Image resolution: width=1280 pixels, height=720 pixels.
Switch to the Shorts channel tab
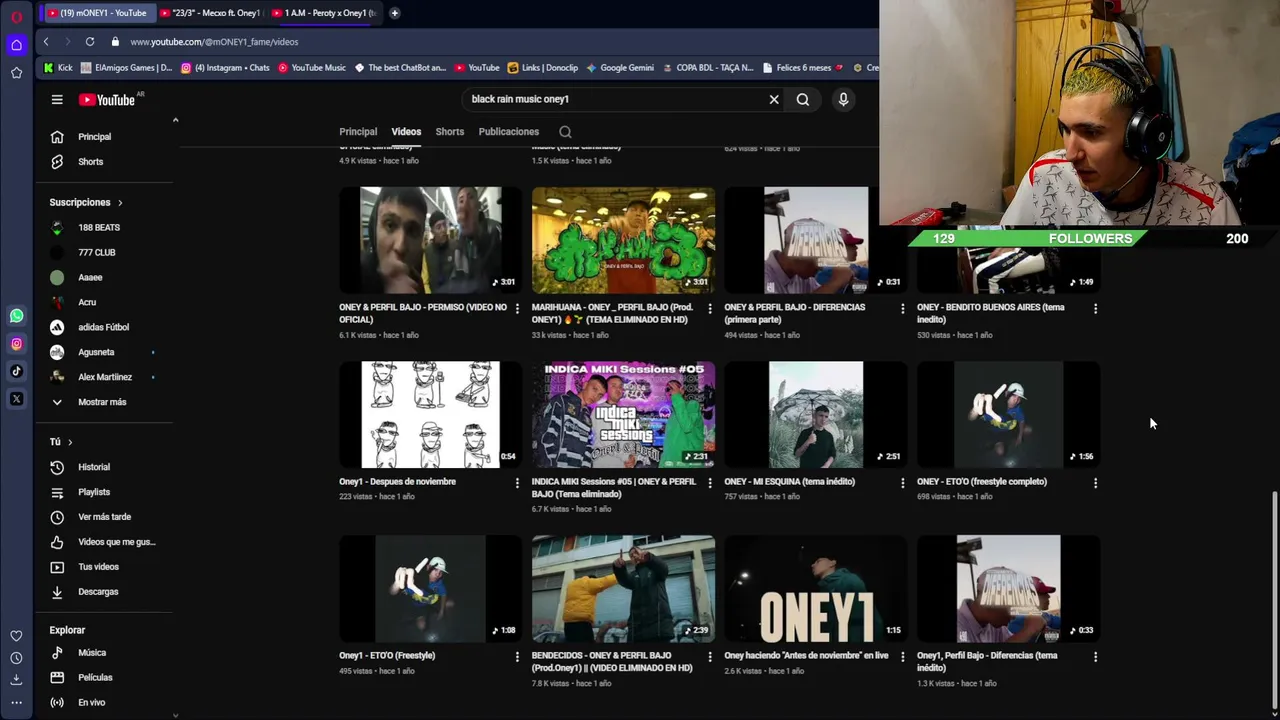(450, 132)
